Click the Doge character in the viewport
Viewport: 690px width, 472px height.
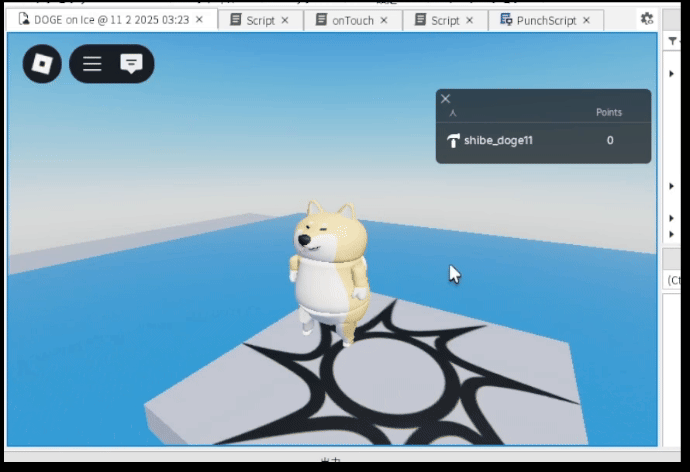tap(329, 273)
